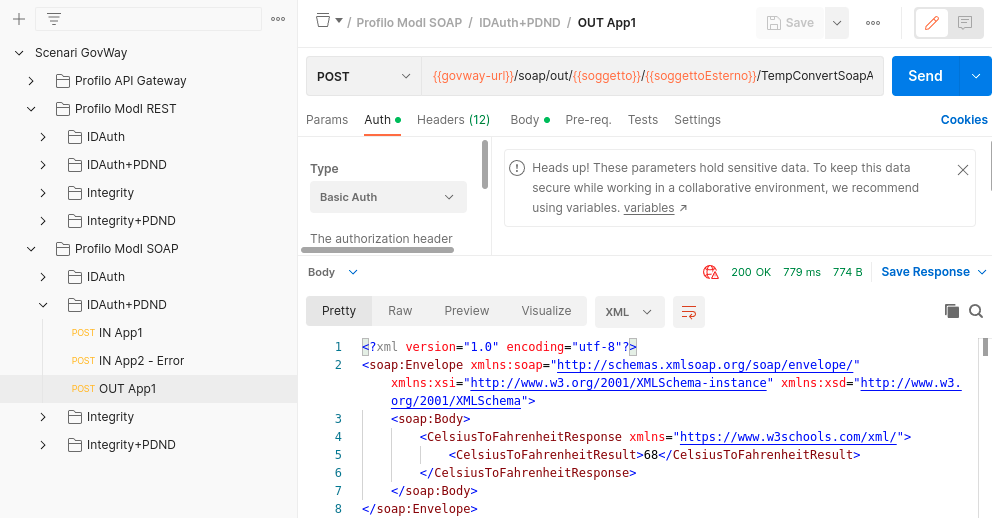This screenshot has width=992, height=518.
Task: Switch to the Pre-req. tab
Action: pos(588,120)
